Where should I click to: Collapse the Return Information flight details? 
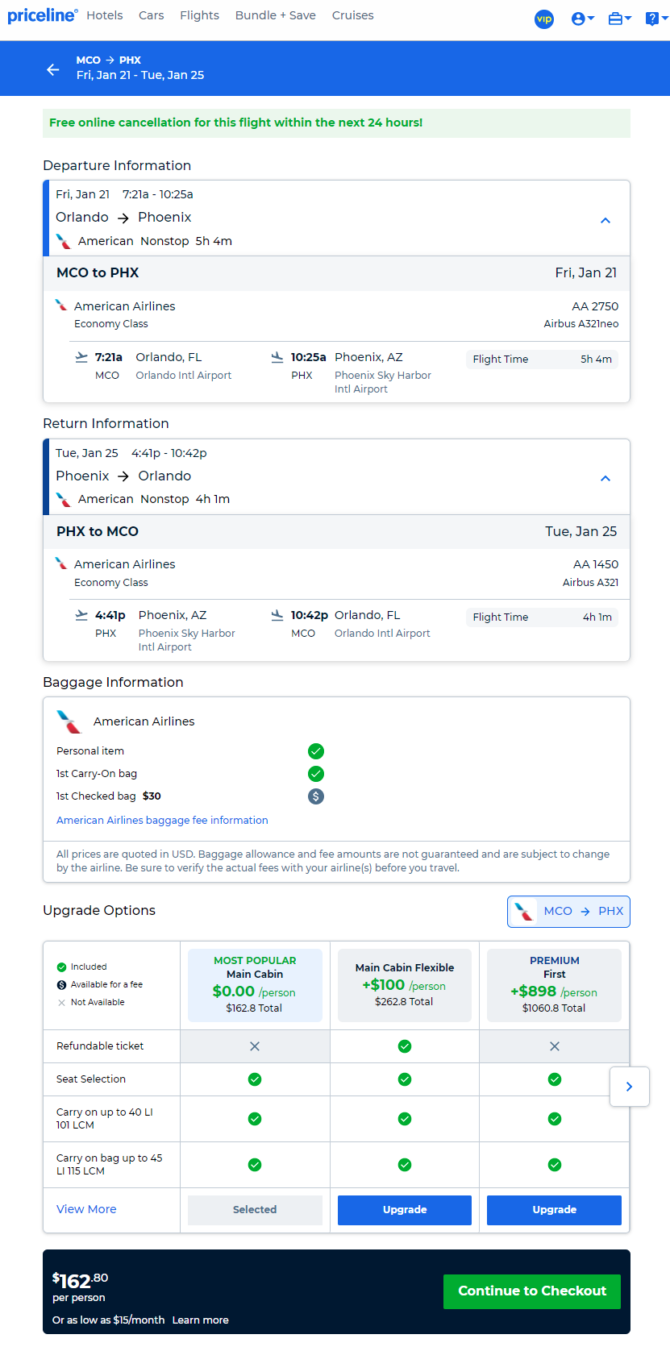point(605,478)
